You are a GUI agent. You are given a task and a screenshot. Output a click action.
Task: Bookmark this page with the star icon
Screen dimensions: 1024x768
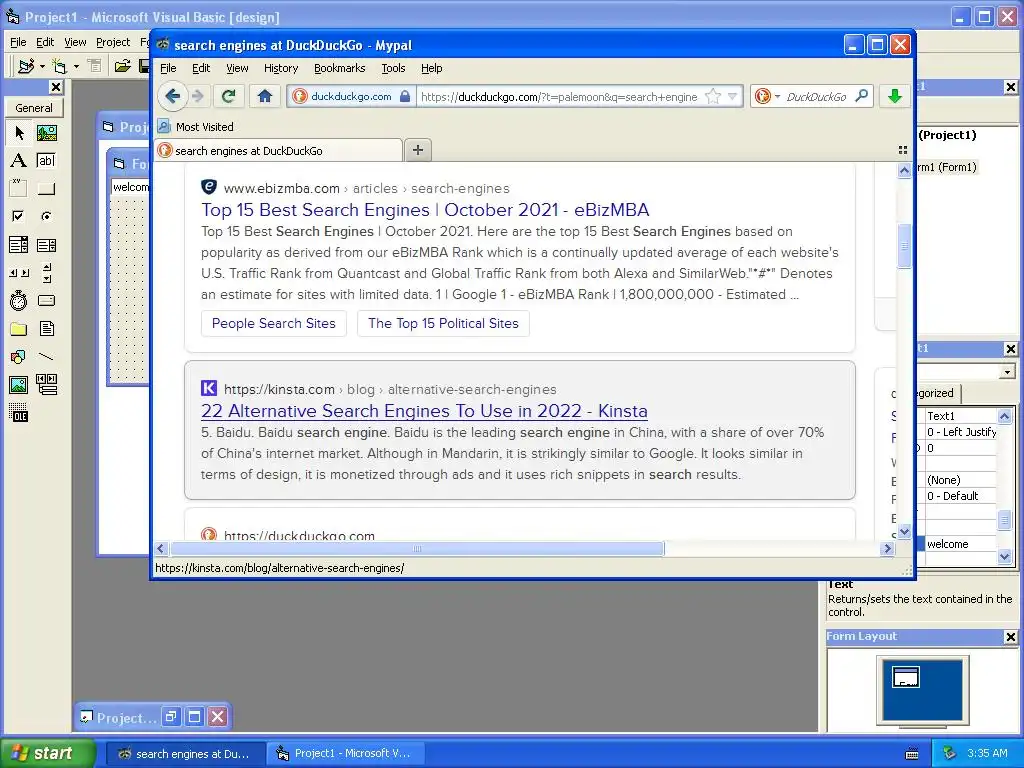(713, 97)
